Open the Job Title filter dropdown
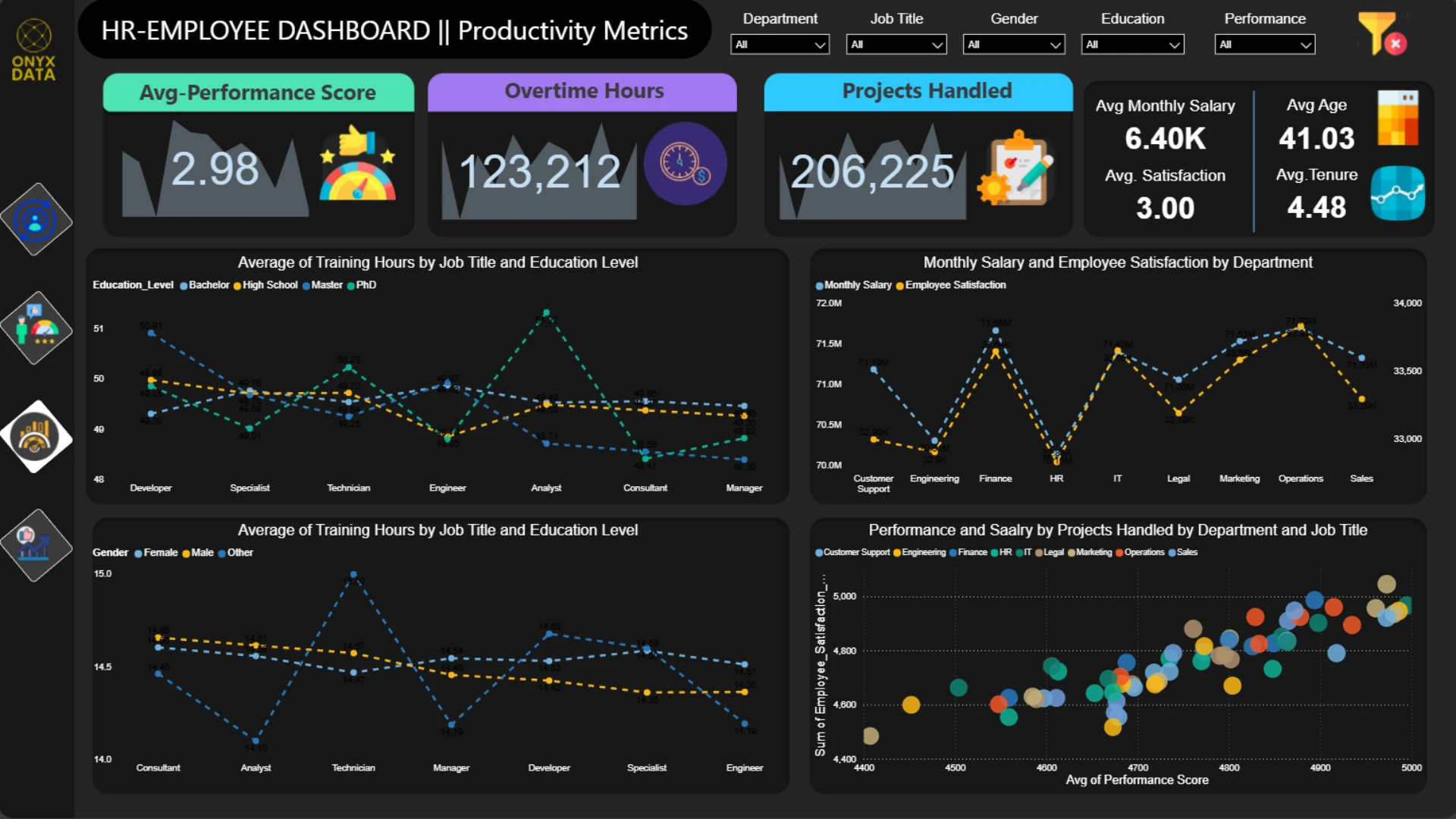1456x819 pixels. pos(896,45)
